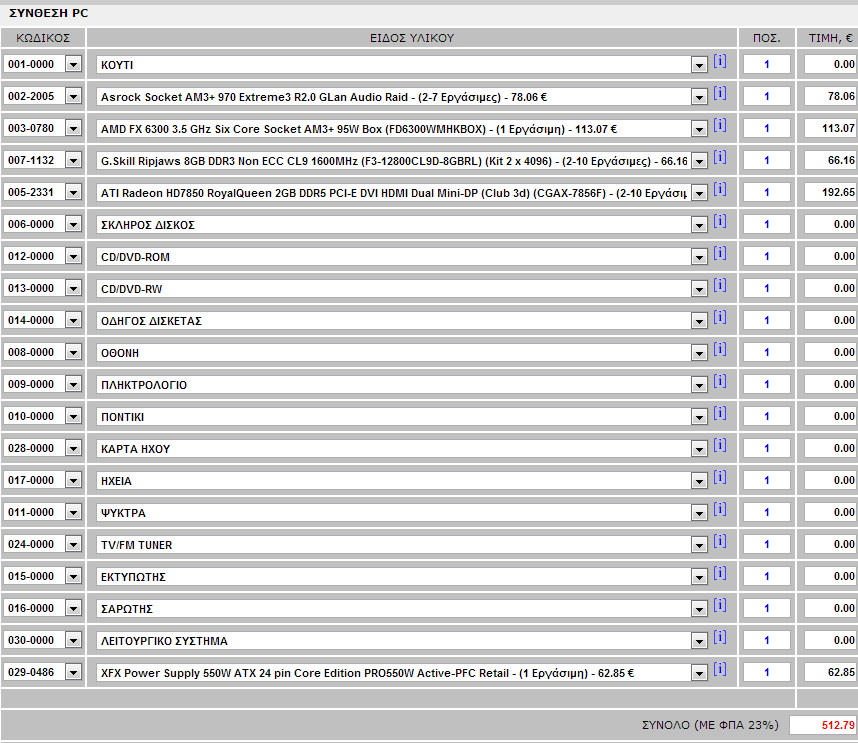Click info [i] for XFX Power Supply row
This screenshot has height=743, width=858.
[x=720, y=670]
